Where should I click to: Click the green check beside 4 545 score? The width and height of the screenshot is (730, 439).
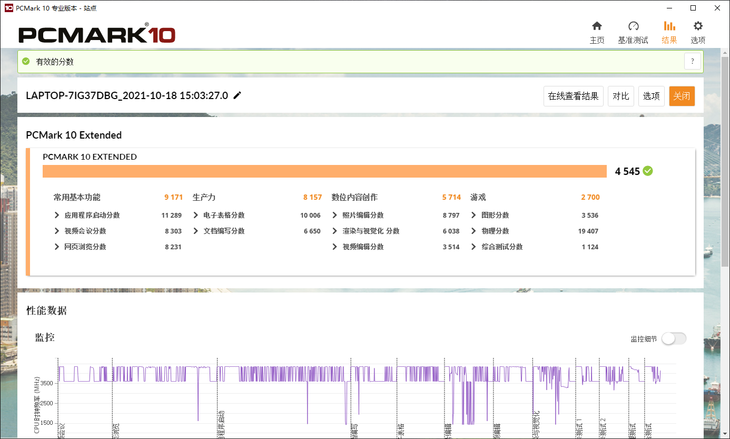coord(648,171)
